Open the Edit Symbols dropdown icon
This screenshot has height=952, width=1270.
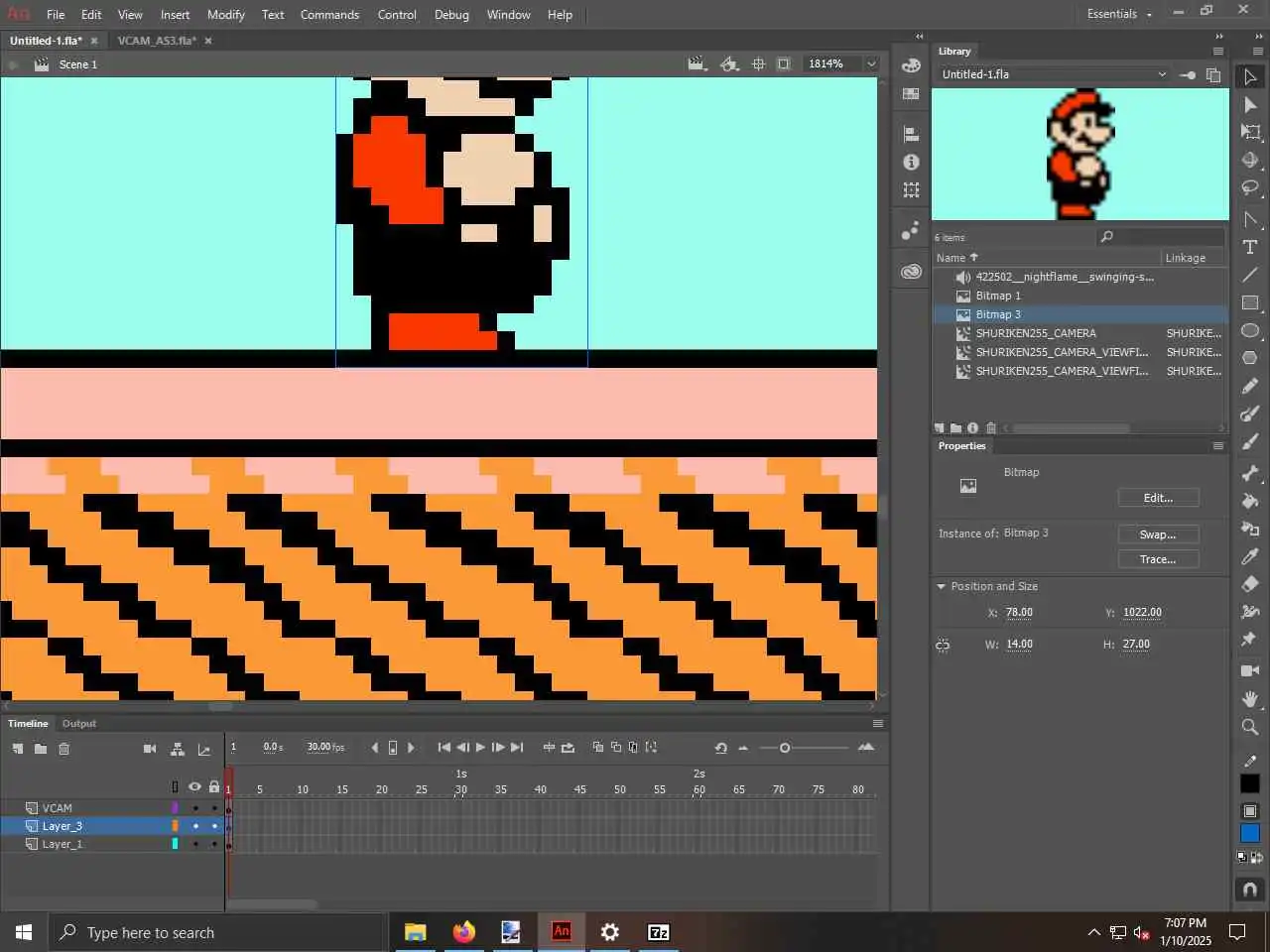729,63
